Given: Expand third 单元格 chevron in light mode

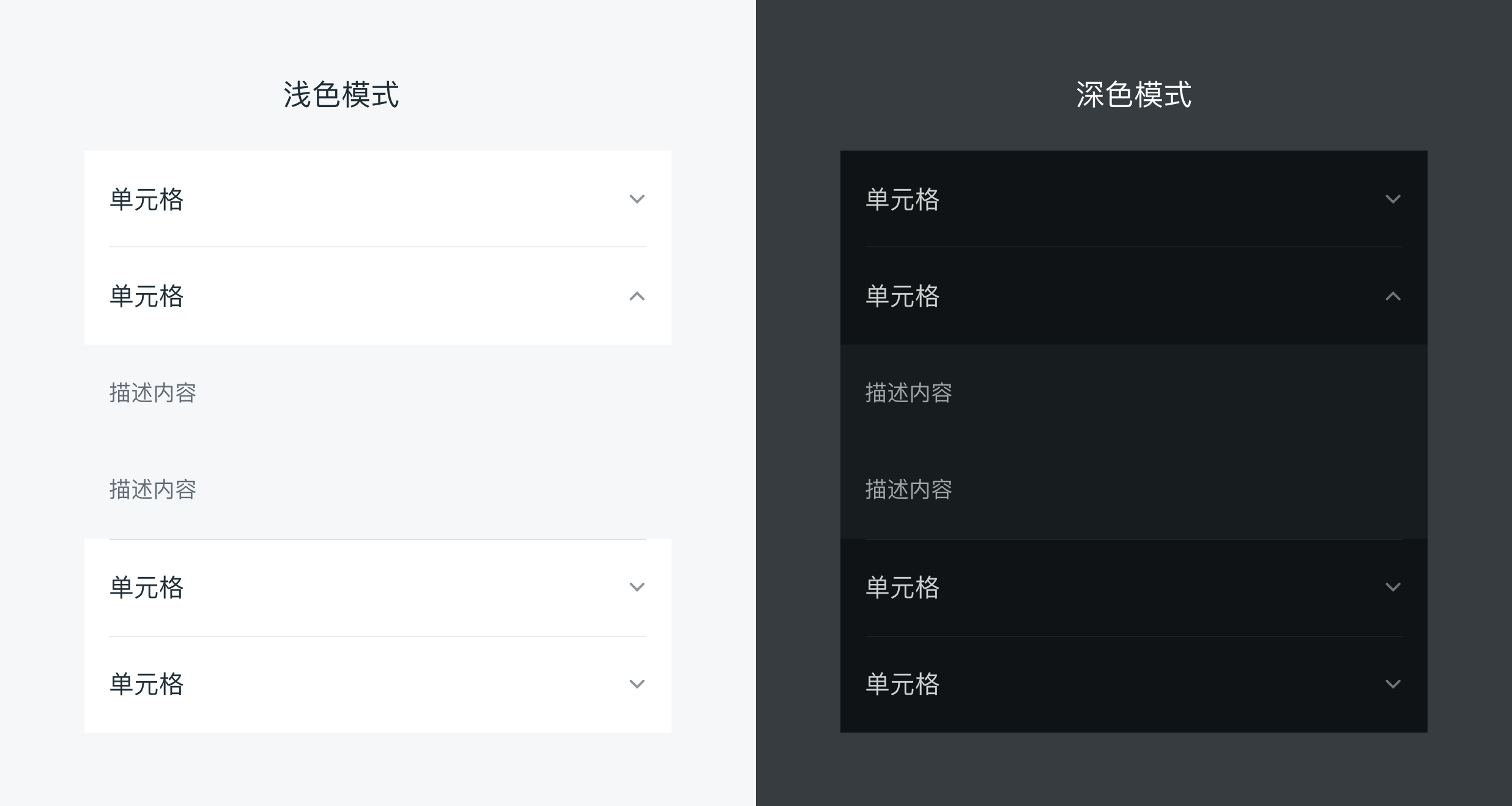Looking at the screenshot, I should point(637,587).
